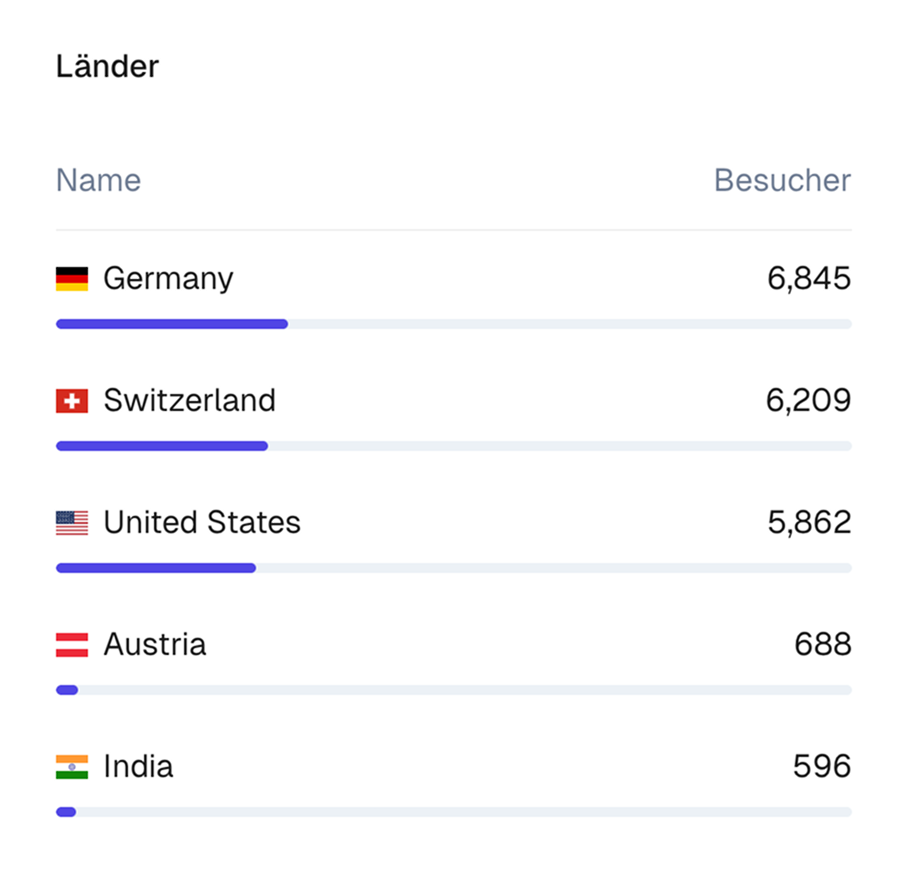Viewport: 903px width, 877px height.
Task: Sort by the Besucher column header
Action: [782, 181]
